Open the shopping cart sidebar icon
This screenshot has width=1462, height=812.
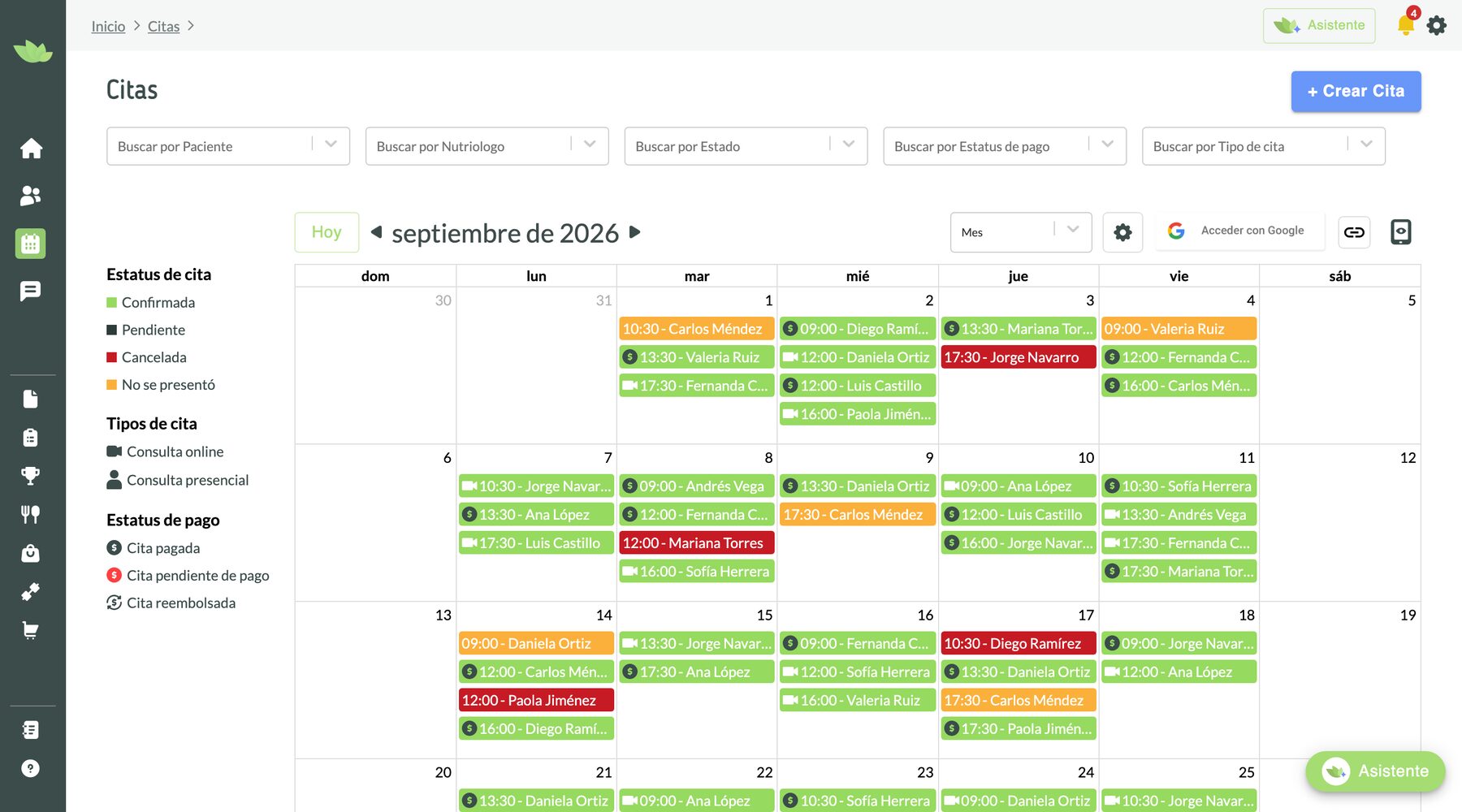31,630
